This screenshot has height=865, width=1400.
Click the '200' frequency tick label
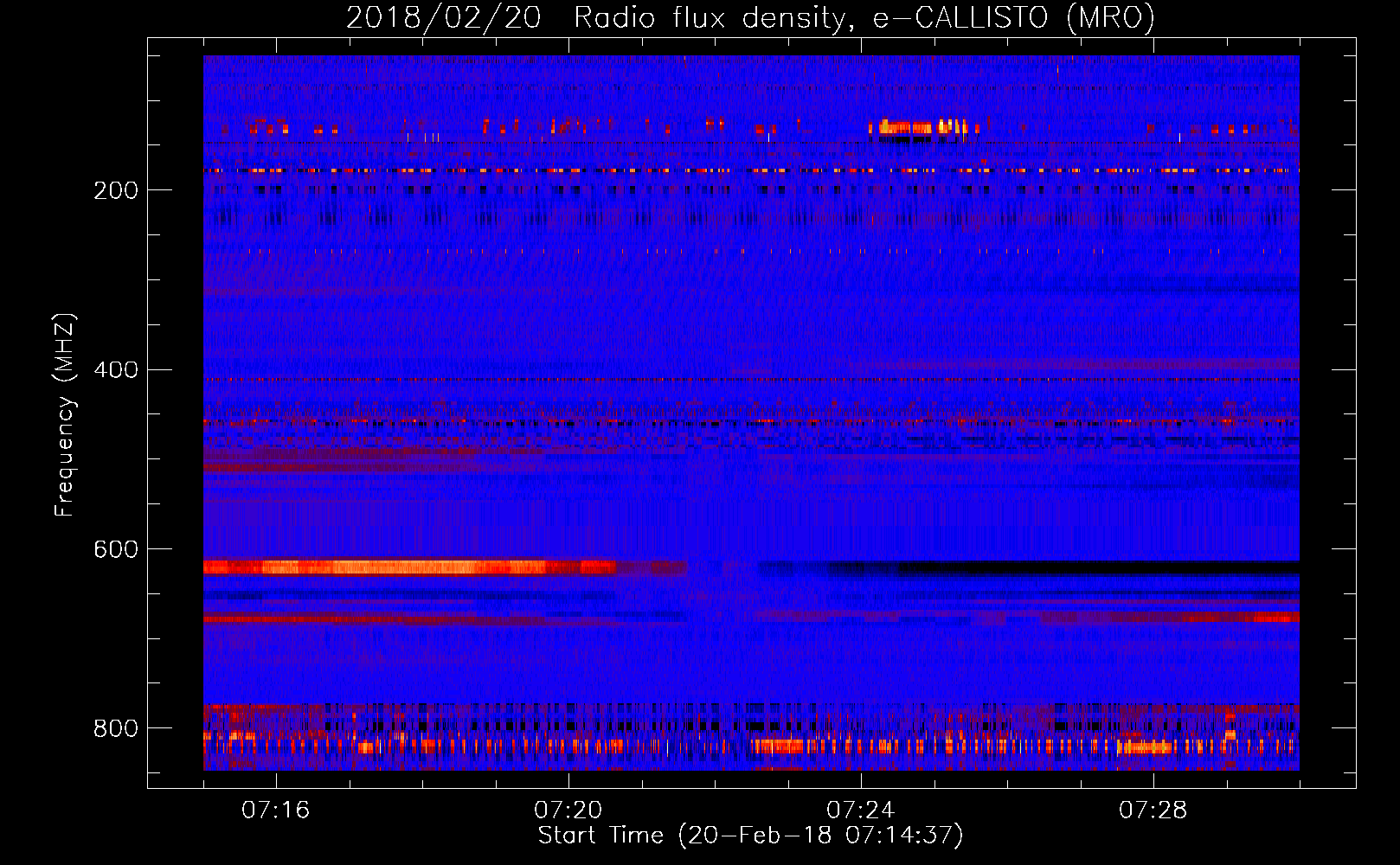pyautogui.click(x=116, y=190)
